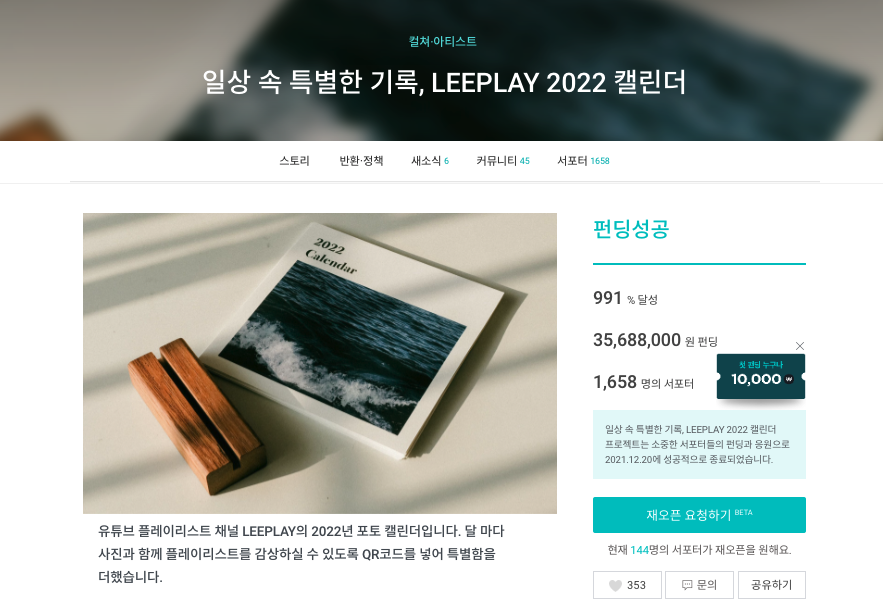Screen dimensions: 883x606
Task: Click the 공유하기 share button
Action: (x=771, y=585)
